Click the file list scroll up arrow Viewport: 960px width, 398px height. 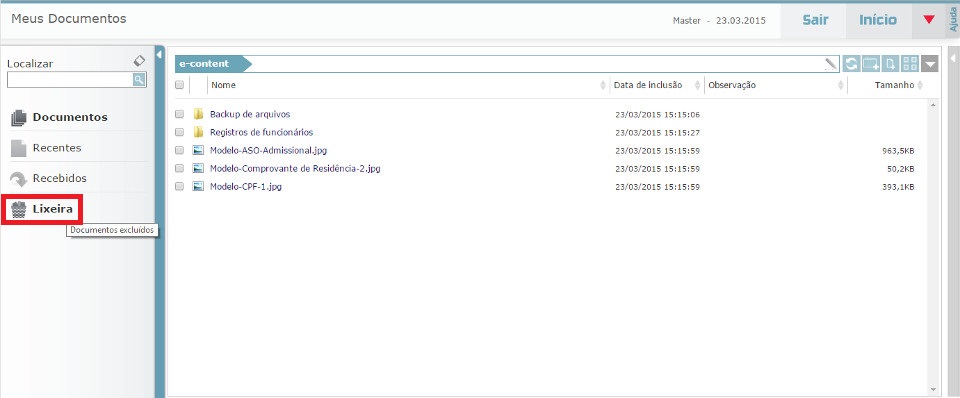point(933,105)
